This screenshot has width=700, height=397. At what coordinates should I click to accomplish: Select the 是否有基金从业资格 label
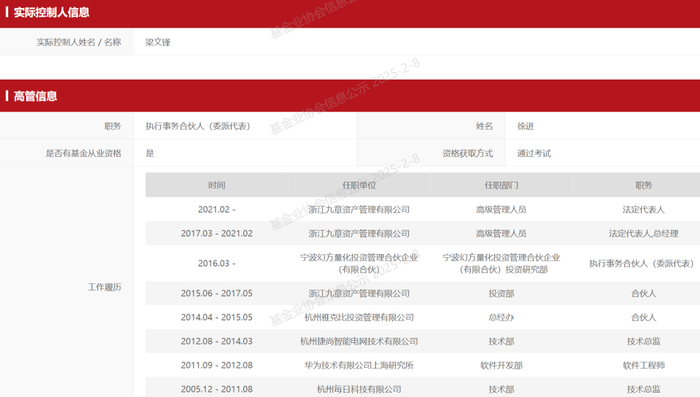coord(83,153)
